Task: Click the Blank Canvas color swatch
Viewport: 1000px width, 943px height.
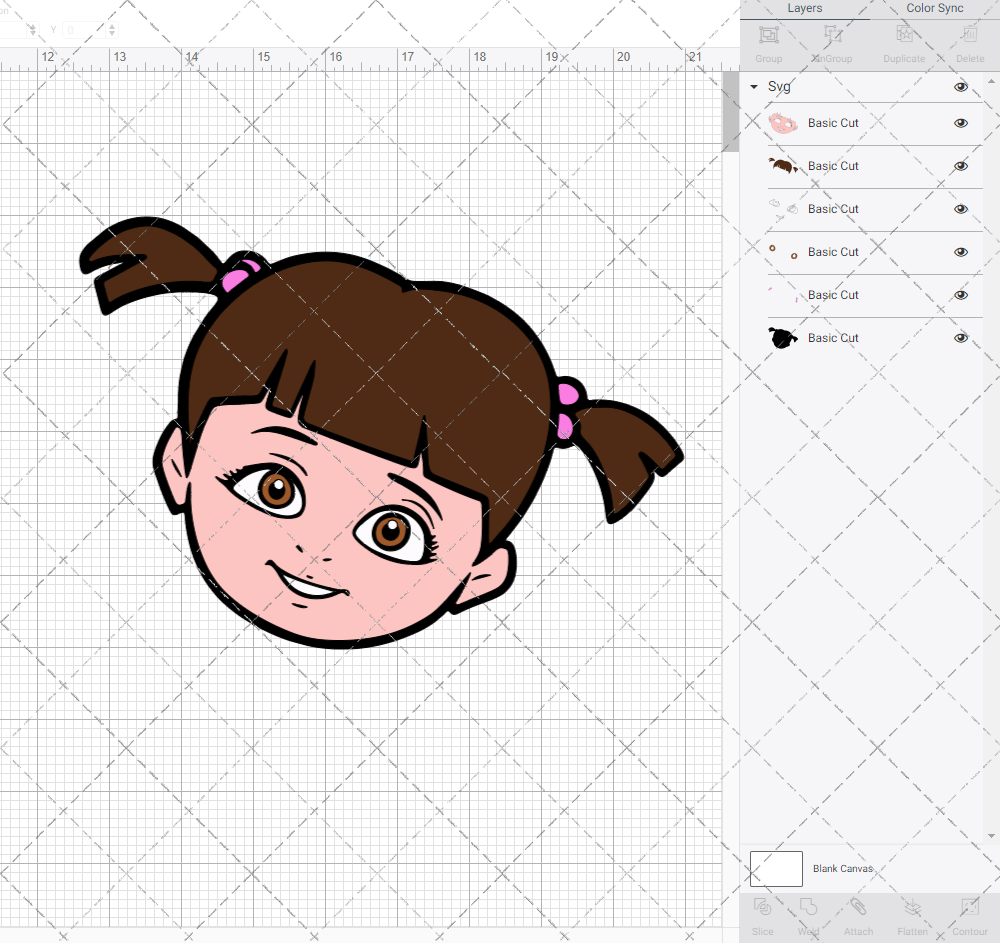Action: click(776, 869)
